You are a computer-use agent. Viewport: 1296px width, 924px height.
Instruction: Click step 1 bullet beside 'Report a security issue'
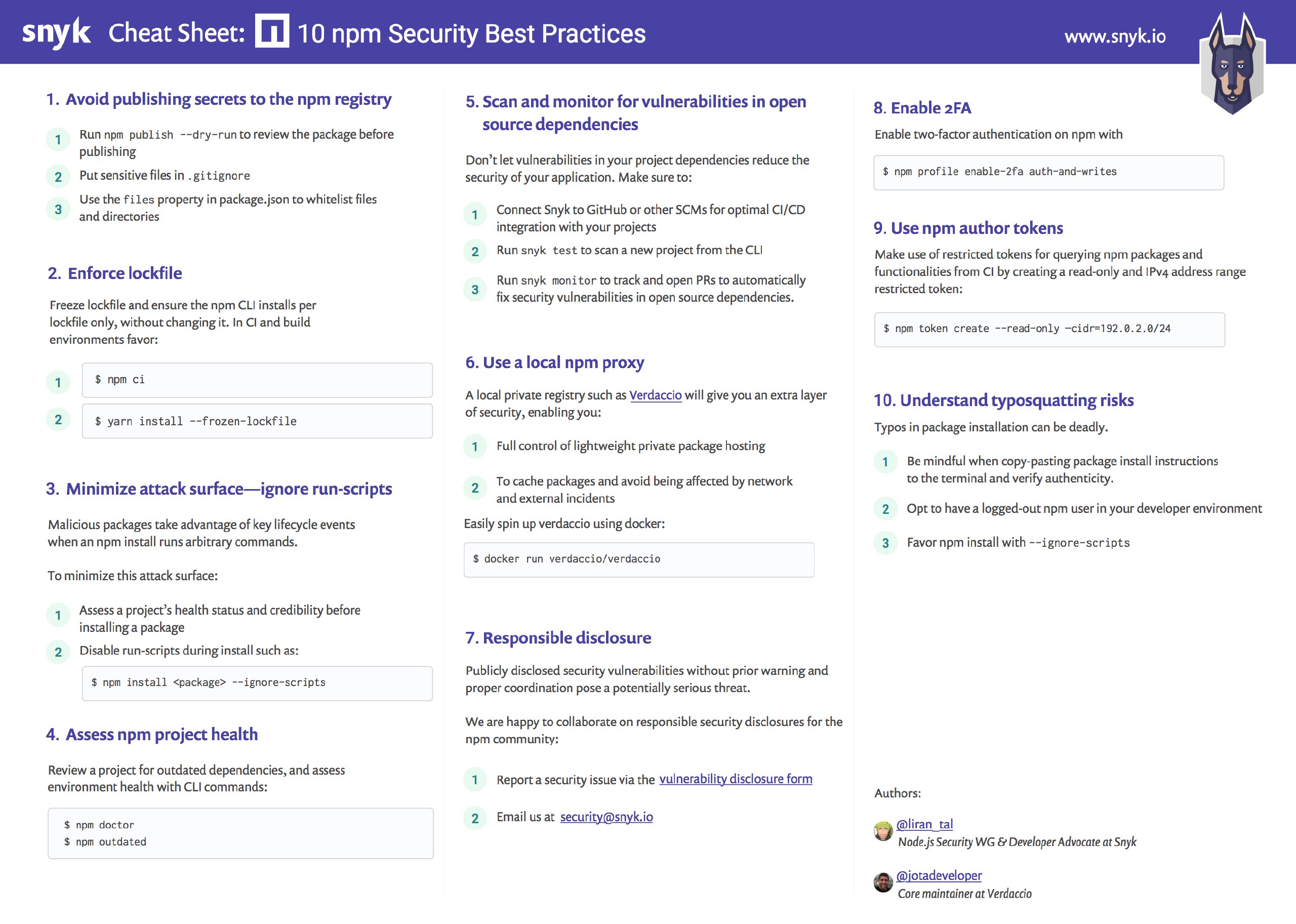(x=475, y=780)
